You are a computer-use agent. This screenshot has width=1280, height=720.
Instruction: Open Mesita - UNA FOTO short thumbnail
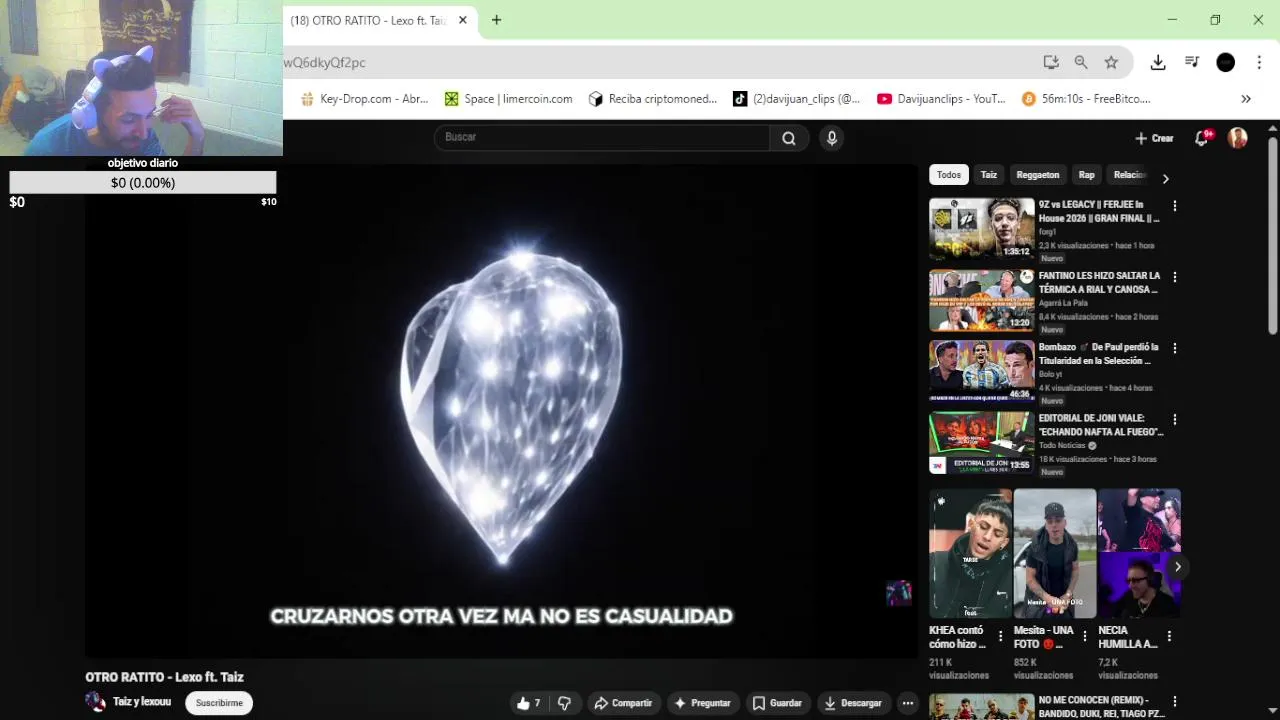(x=1055, y=554)
